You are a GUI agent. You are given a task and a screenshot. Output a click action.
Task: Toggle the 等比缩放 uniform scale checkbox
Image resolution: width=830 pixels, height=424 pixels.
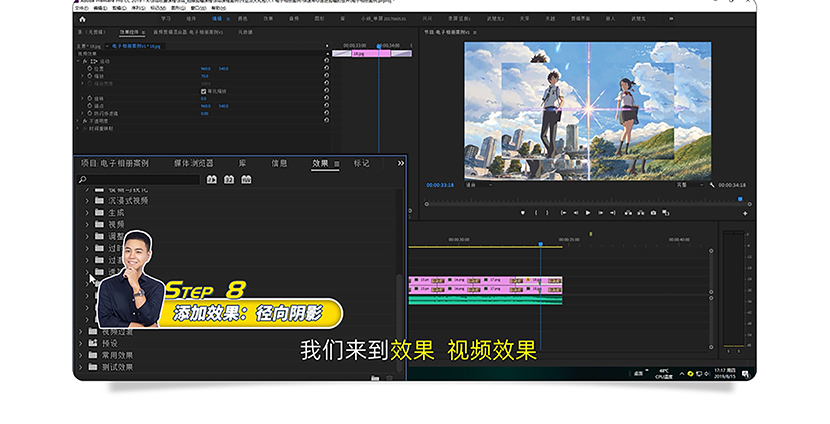point(203,91)
